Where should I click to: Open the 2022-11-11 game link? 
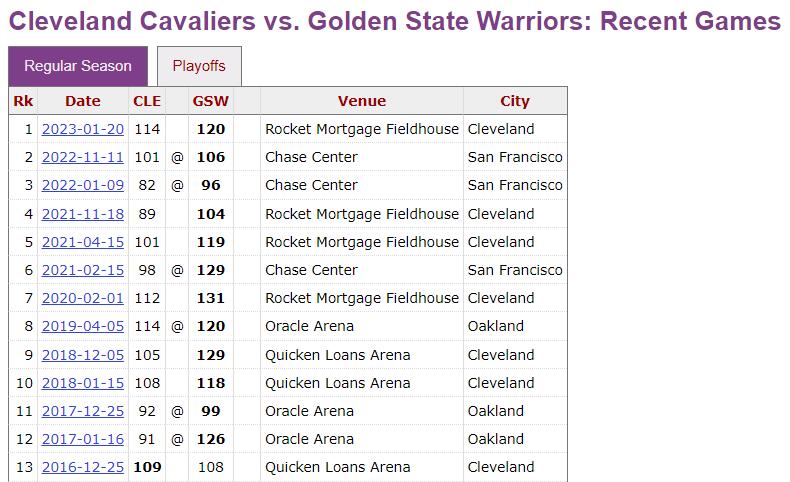click(83, 157)
